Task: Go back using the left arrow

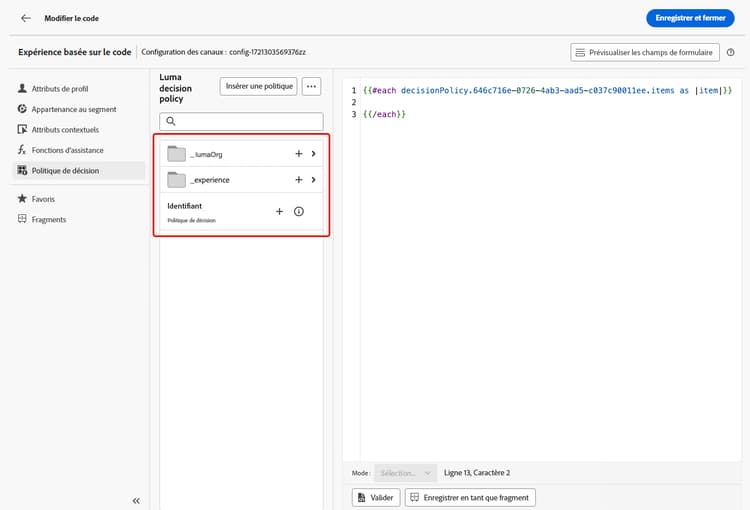Action: click(x=26, y=18)
